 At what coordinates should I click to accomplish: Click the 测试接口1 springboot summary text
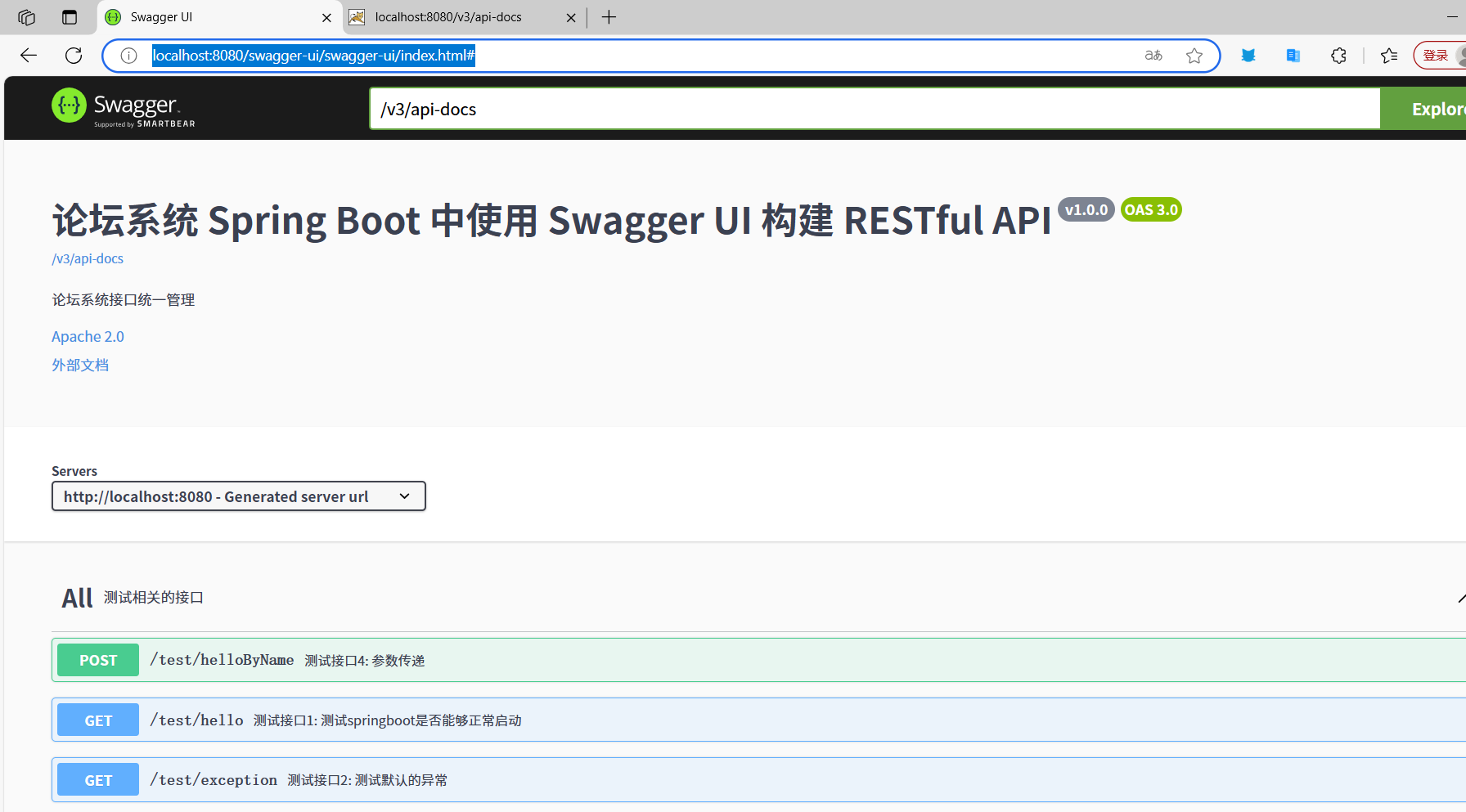coord(388,720)
